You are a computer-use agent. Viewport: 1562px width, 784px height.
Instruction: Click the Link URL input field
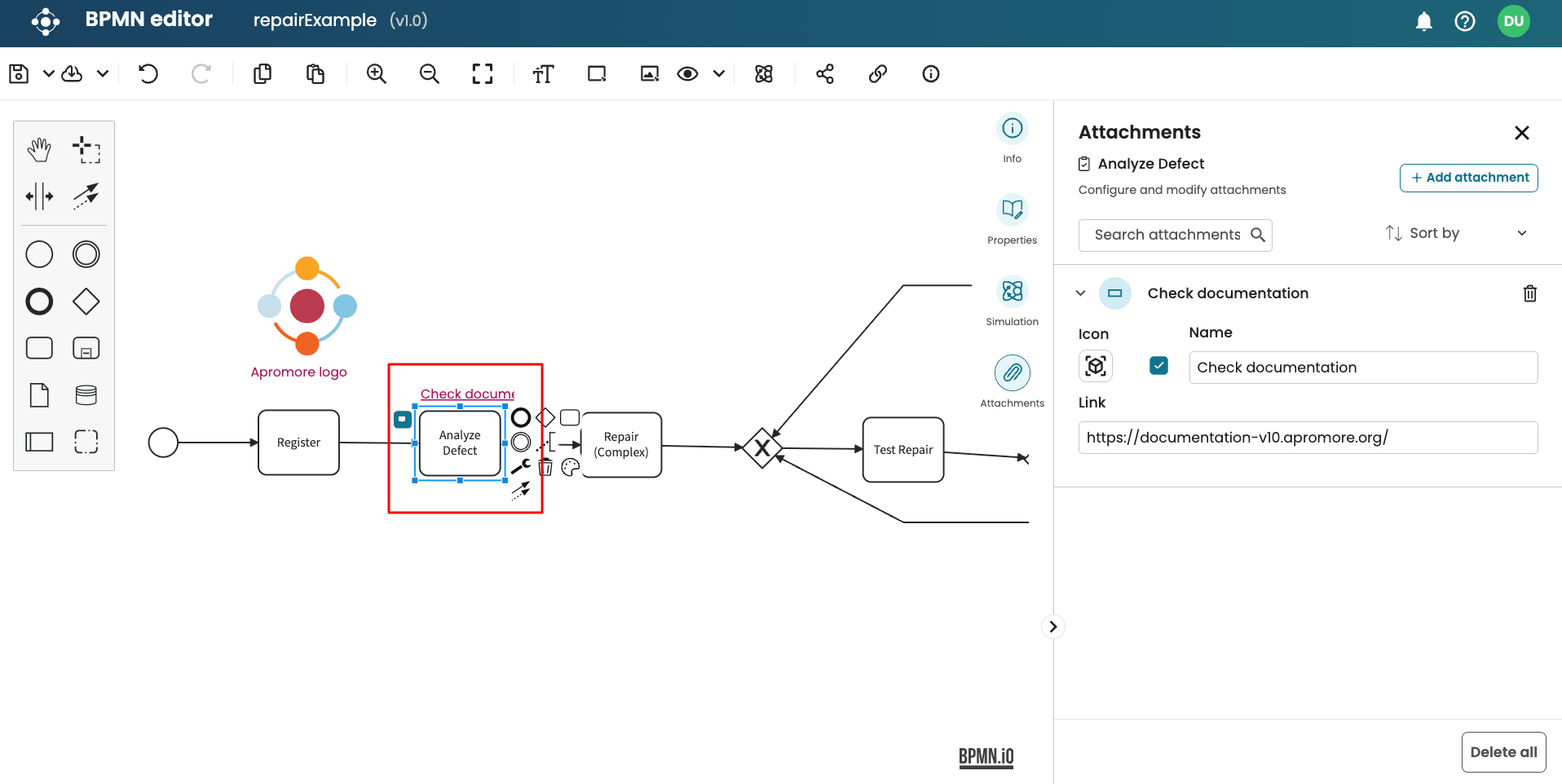[1308, 438]
